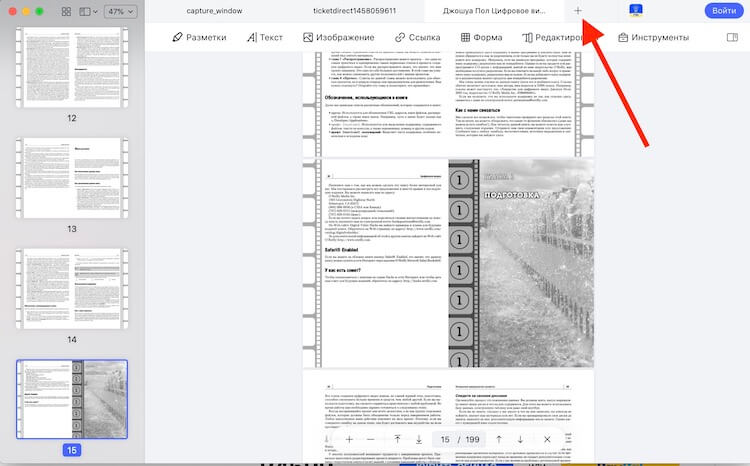This screenshot has width=750, height=466.
Task: Jump to first page arrow icon
Action: coord(397,439)
